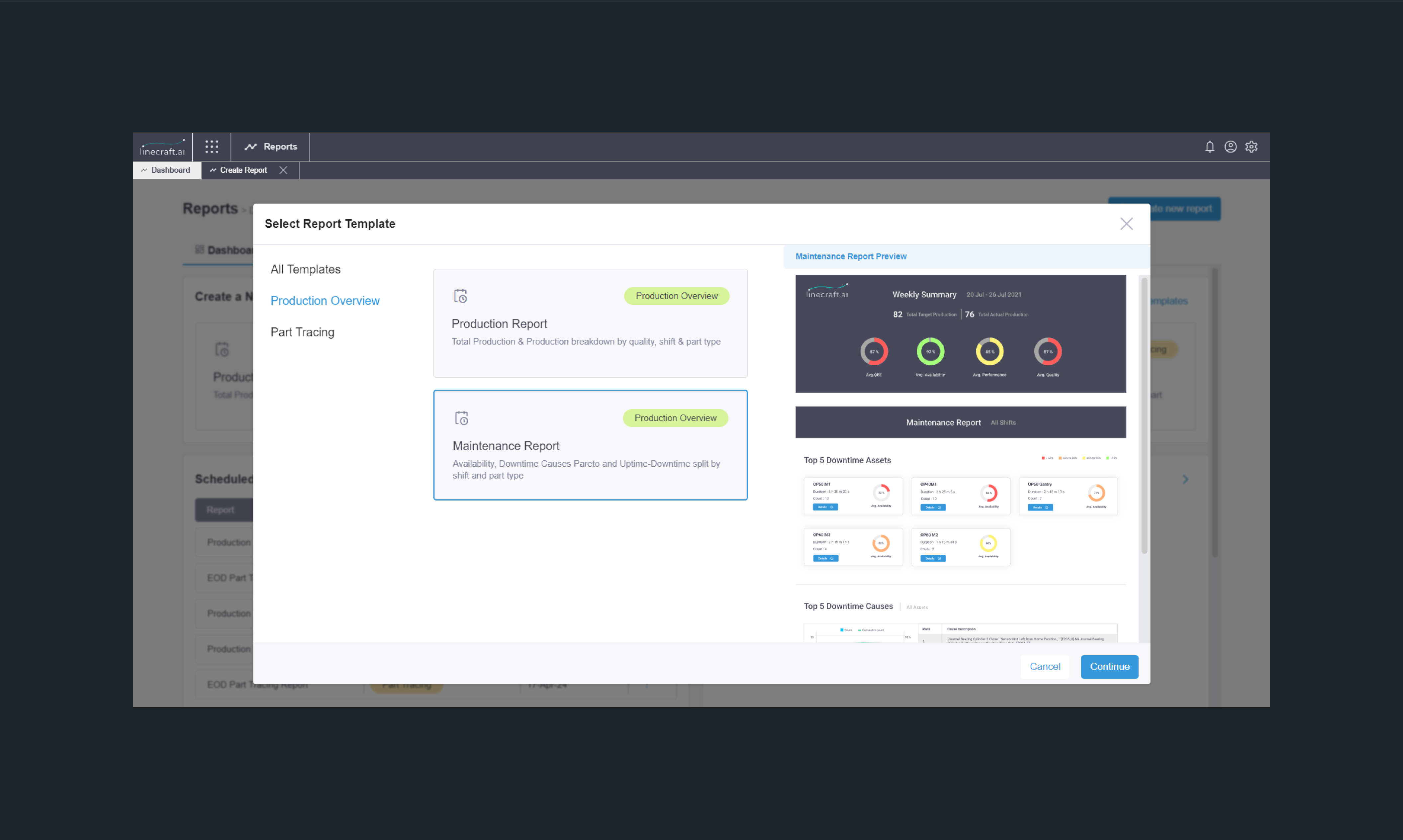The width and height of the screenshot is (1403, 840).
Task: Click the Production Overview tag on Maintenance Report
Action: click(x=675, y=418)
